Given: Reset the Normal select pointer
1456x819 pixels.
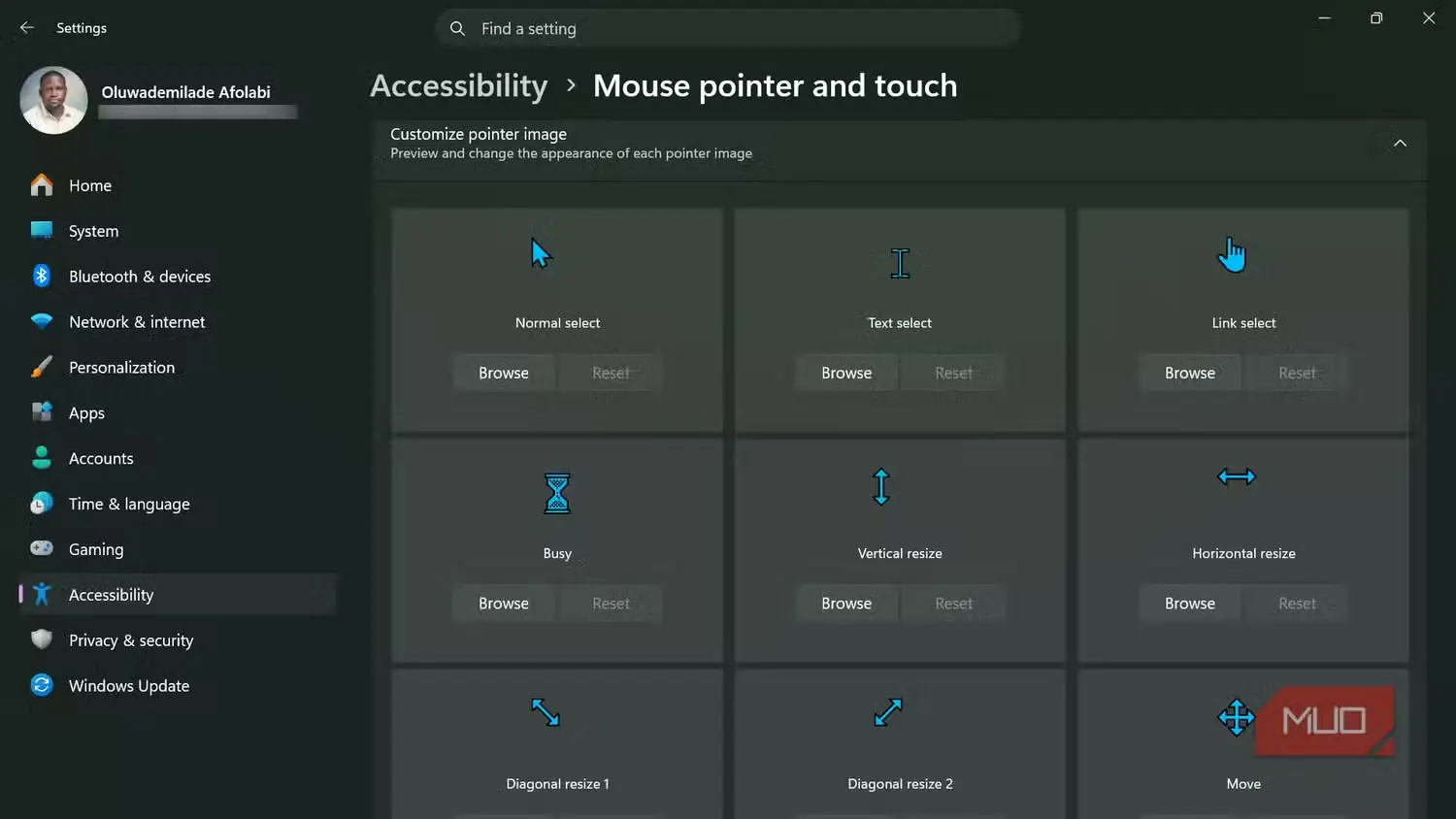Looking at the screenshot, I should click(x=611, y=373).
